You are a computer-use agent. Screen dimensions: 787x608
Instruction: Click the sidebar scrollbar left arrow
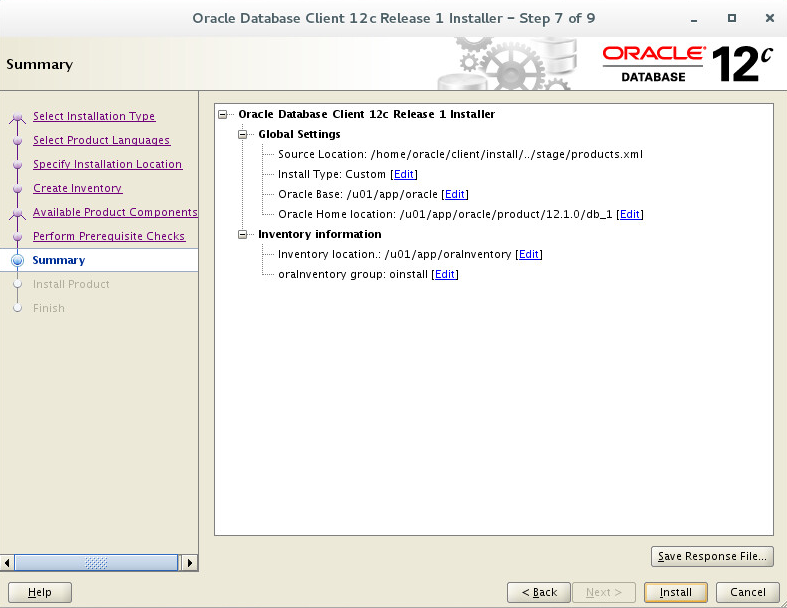(7, 563)
